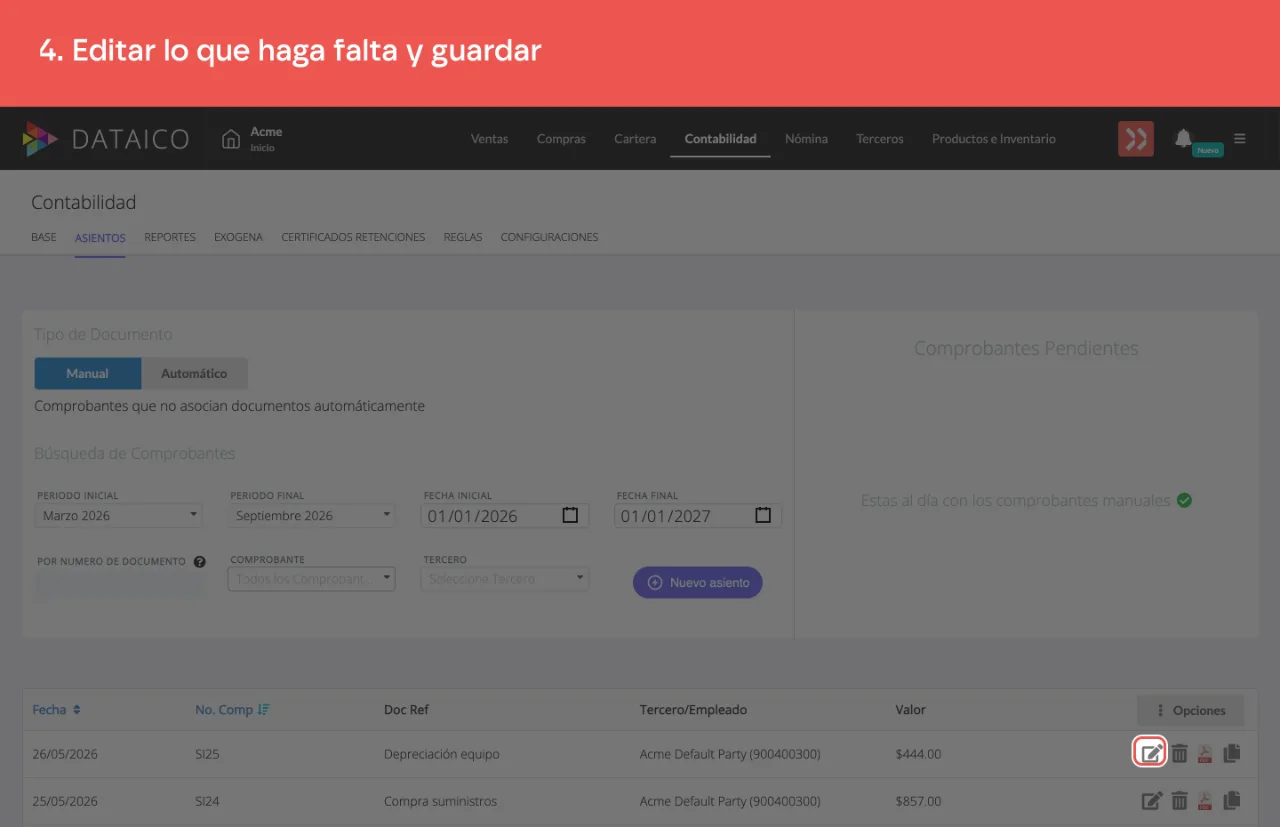
Task: Sort table by No. Comp column
Action: [x=233, y=710]
